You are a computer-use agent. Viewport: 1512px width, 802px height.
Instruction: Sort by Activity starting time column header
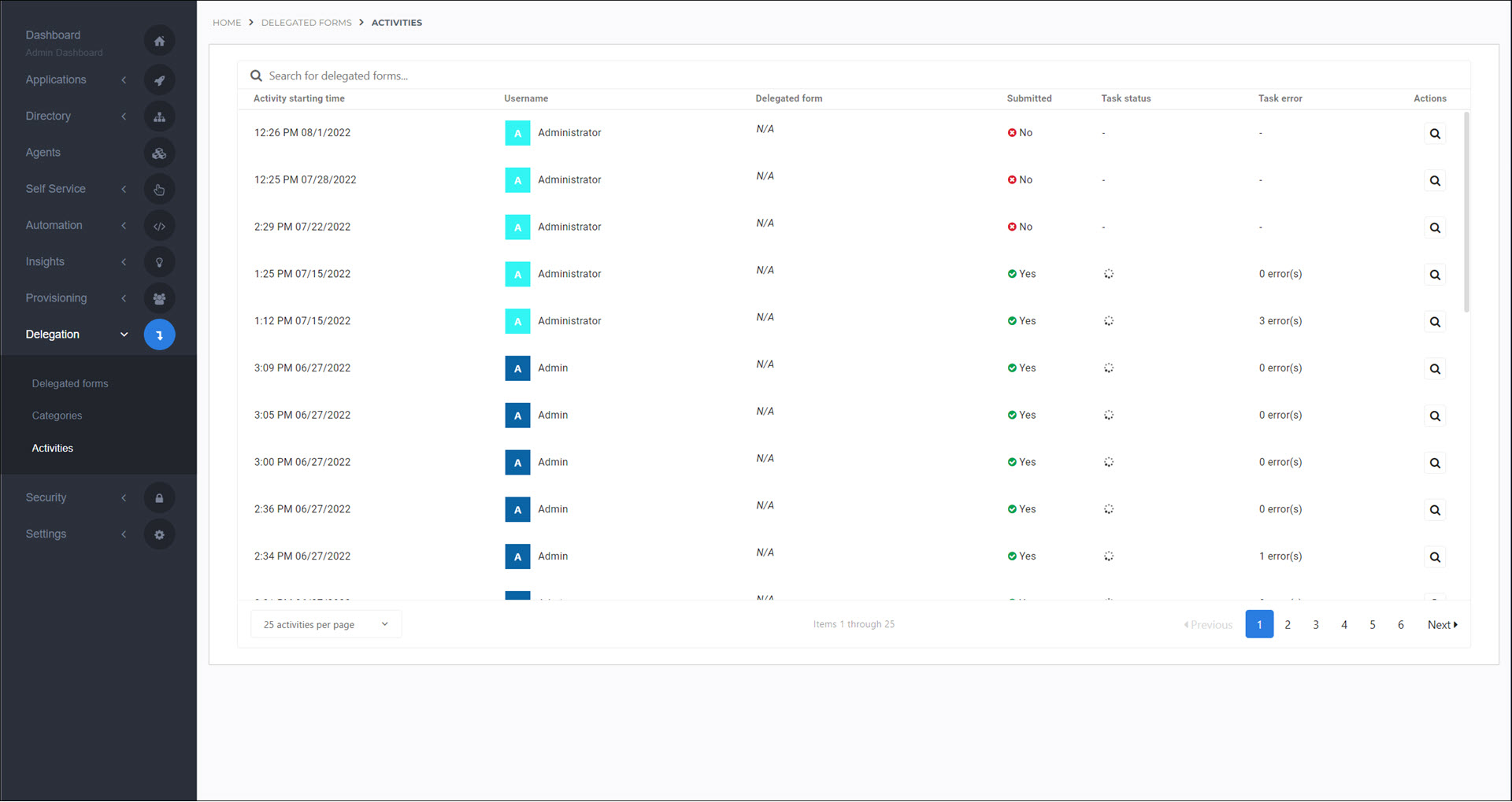[299, 99]
